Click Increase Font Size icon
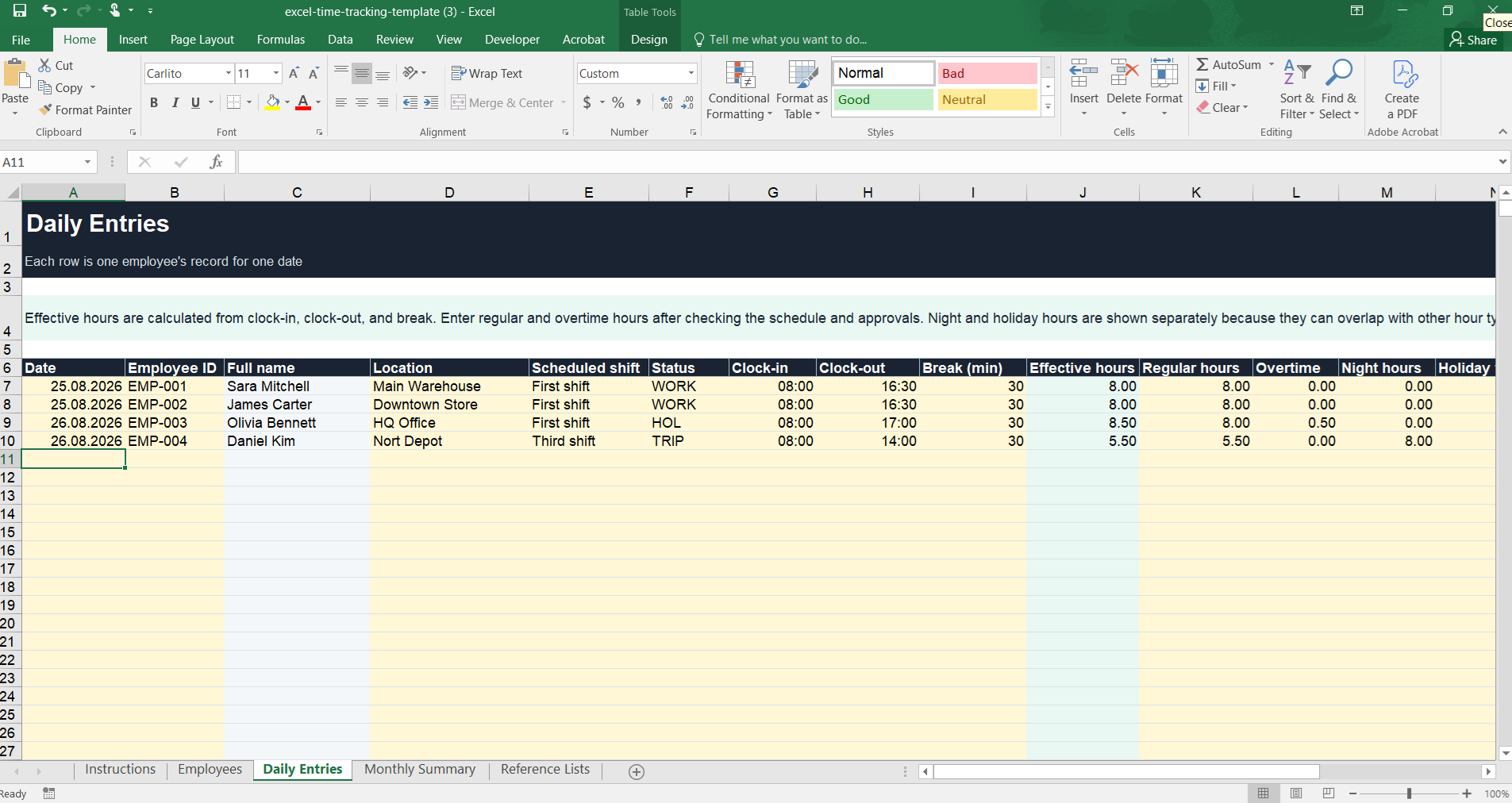Screen dimensions: 1512x803 point(294,73)
